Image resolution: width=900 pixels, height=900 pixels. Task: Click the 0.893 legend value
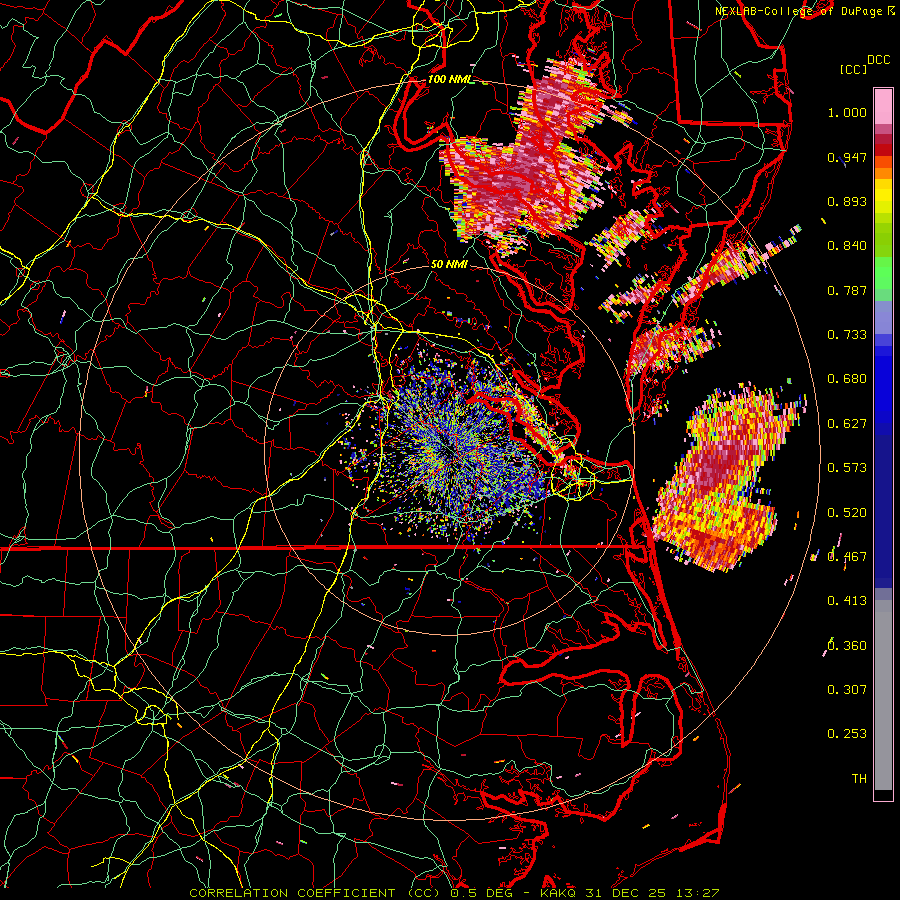847,201
